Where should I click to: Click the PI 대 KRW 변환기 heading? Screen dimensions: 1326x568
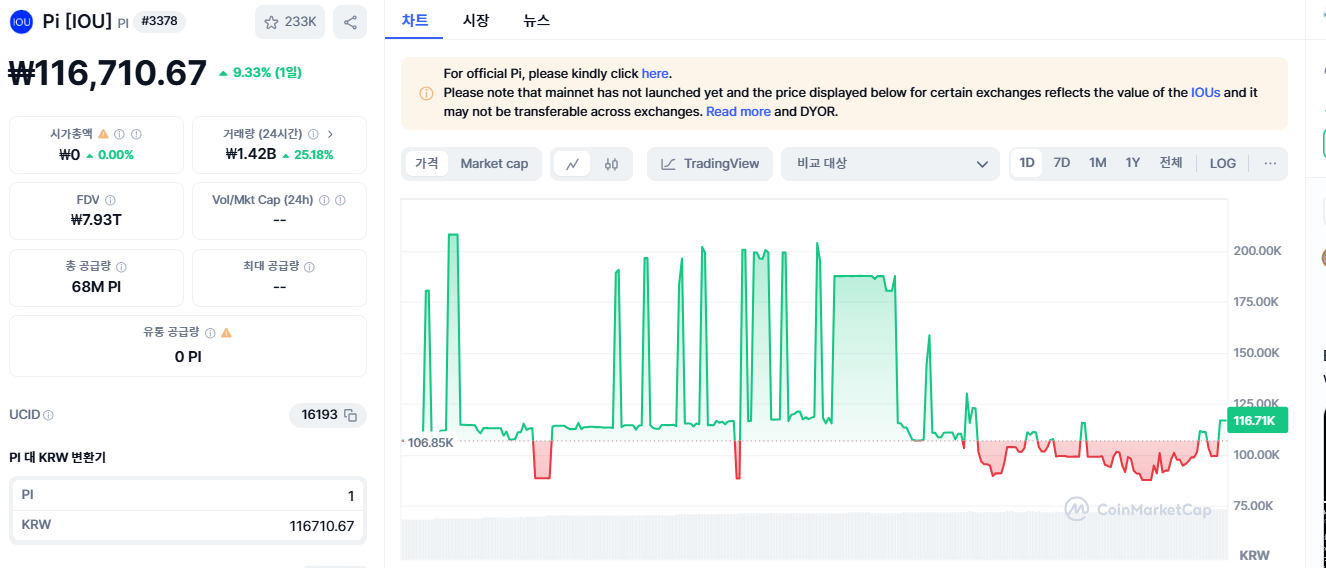57,457
